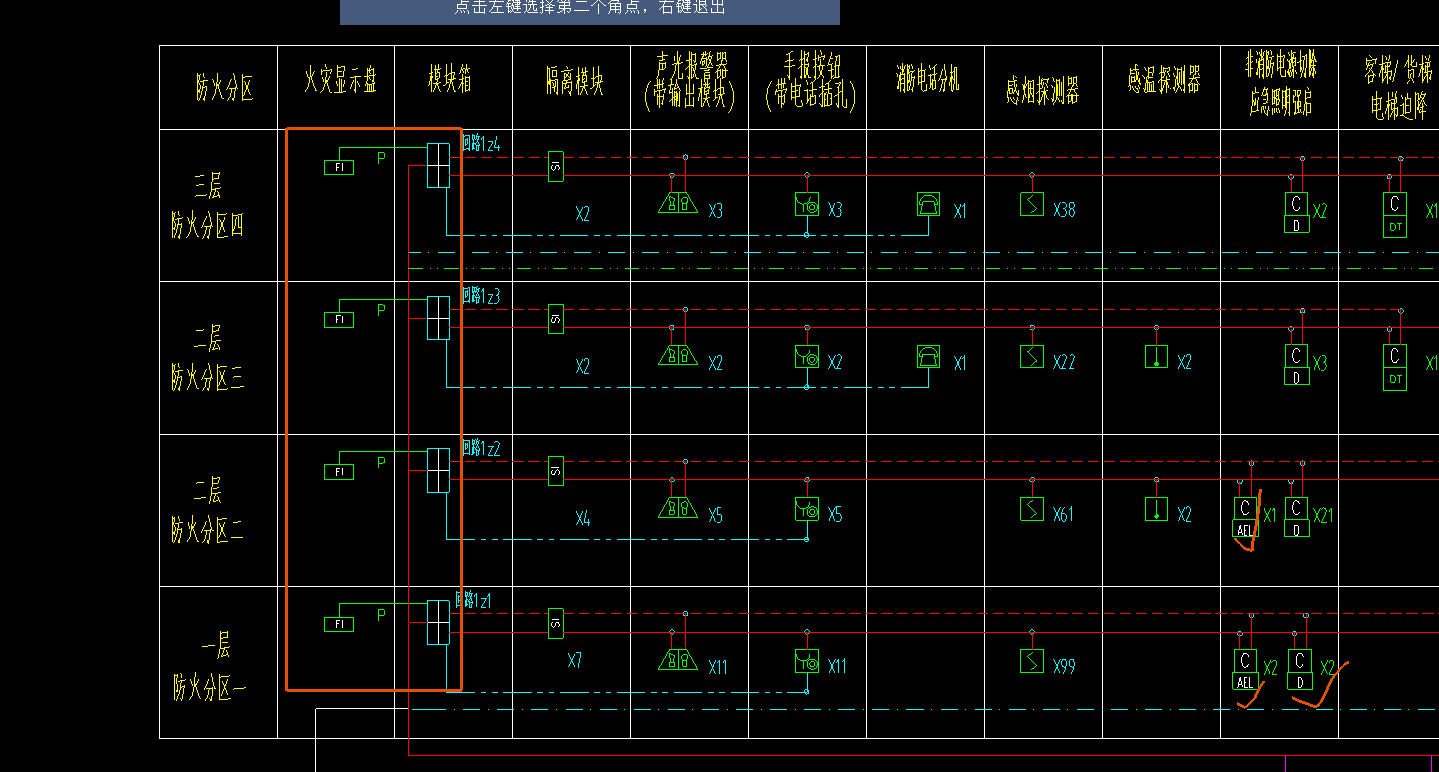This screenshot has height=772, width=1439.
Task: Select the smoke detector symbol labeled X61
Action: click(1032, 509)
